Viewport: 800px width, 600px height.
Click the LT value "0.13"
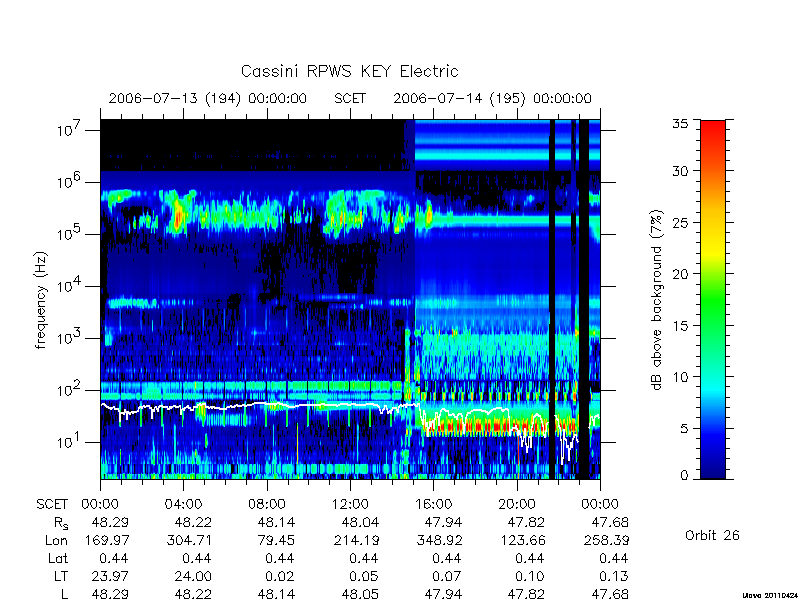click(x=614, y=576)
